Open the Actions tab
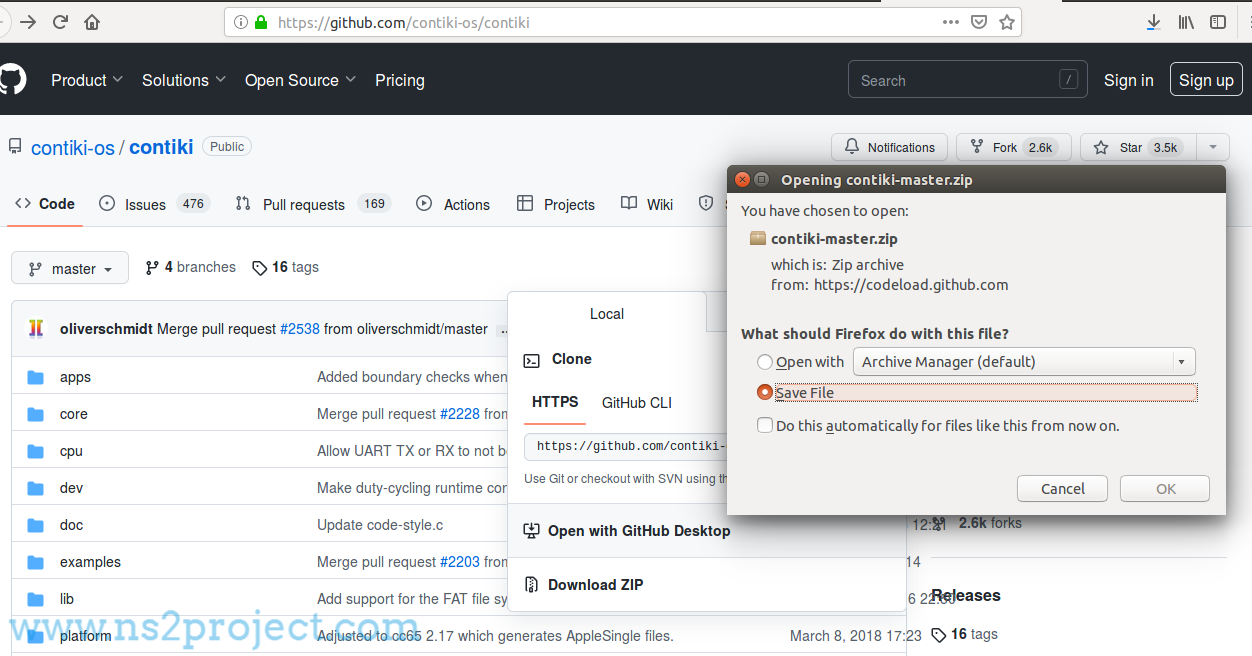 453,204
